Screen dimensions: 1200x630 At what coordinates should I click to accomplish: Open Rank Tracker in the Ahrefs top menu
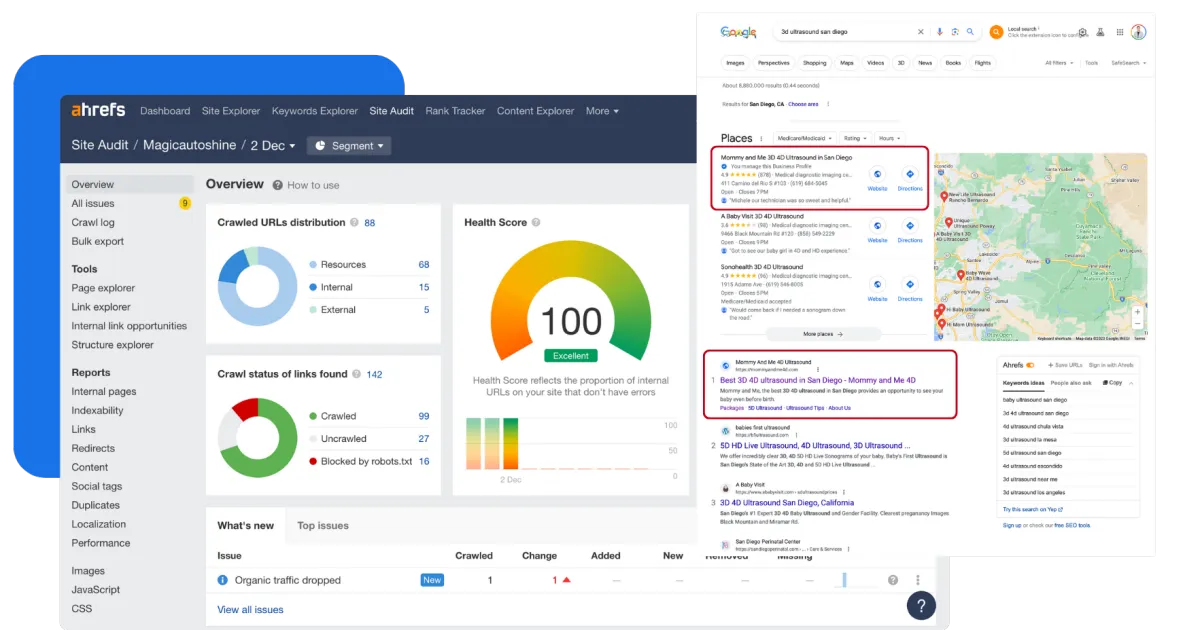[455, 111]
